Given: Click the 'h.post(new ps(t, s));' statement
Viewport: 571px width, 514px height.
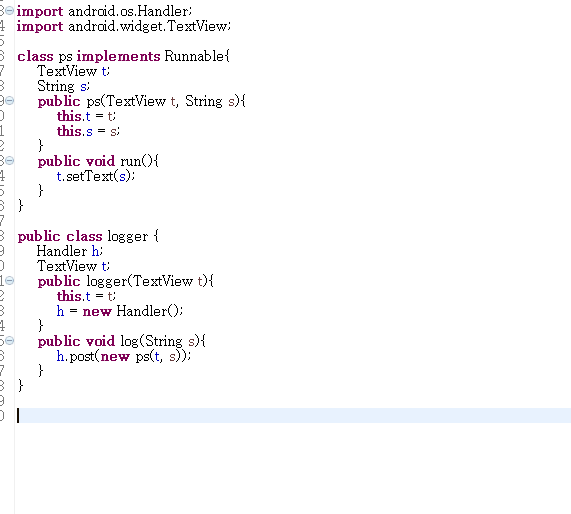Looking at the screenshot, I should [x=124, y=356].
